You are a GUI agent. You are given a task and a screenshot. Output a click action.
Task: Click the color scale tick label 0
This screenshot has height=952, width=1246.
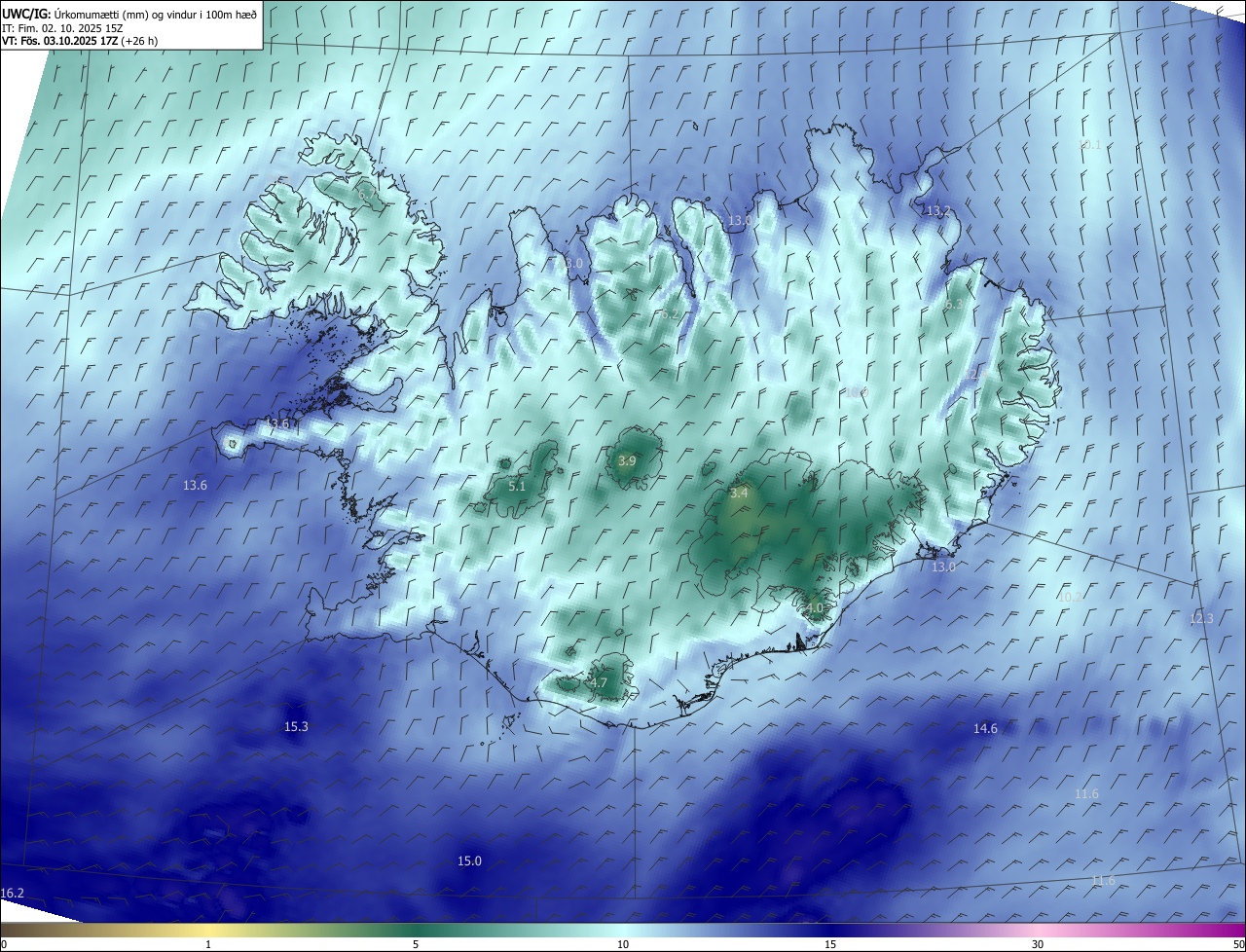pyautogui.click(x=4, y=945)
